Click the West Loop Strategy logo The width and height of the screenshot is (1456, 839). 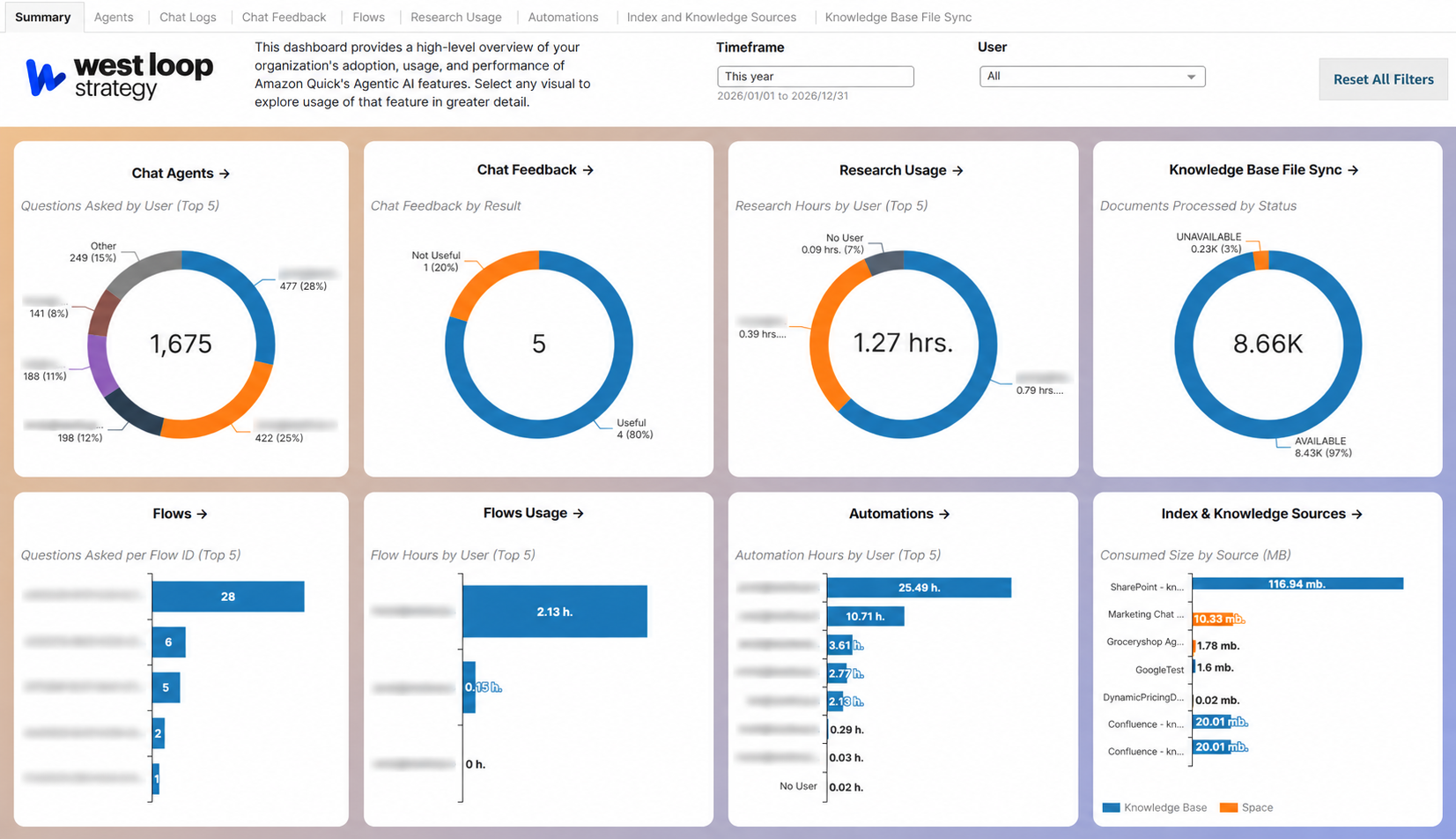click(120, 77)
